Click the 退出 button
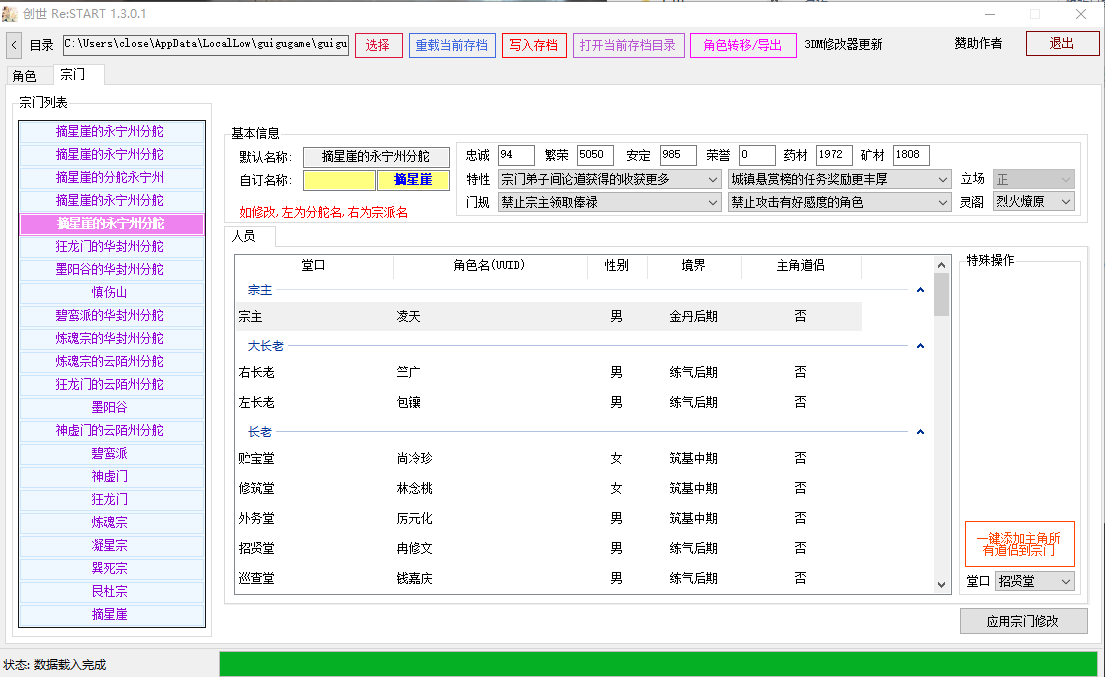The width and height of the screenshot is (1105, 677). (x=1062, y=44)
